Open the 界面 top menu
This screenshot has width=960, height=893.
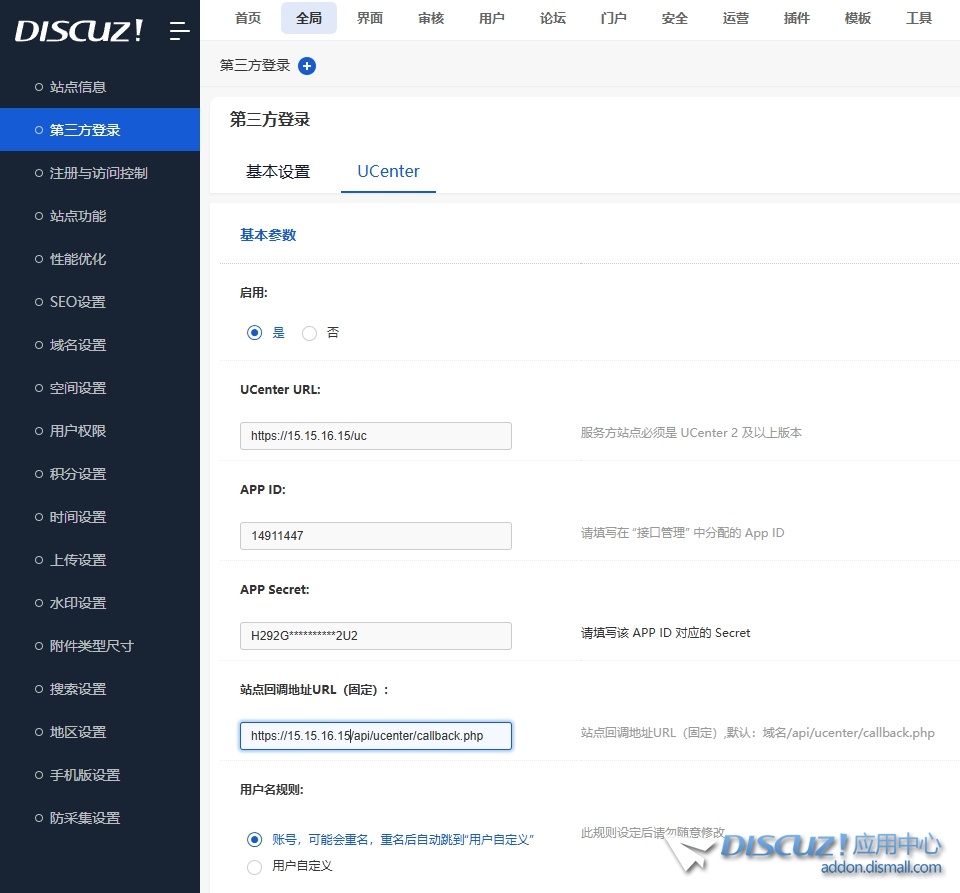370,18
